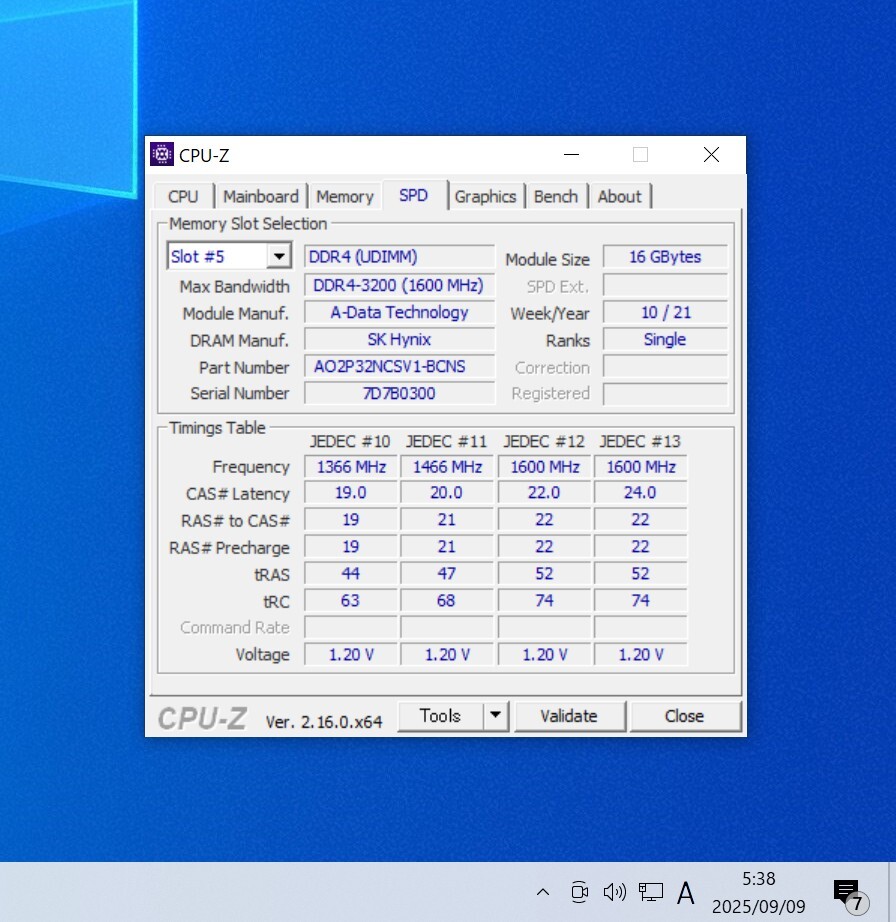Click the A-Data Technology manufacturer field
Image resolution: width=896 pixels, height=922 pixels.
[399, 312]
